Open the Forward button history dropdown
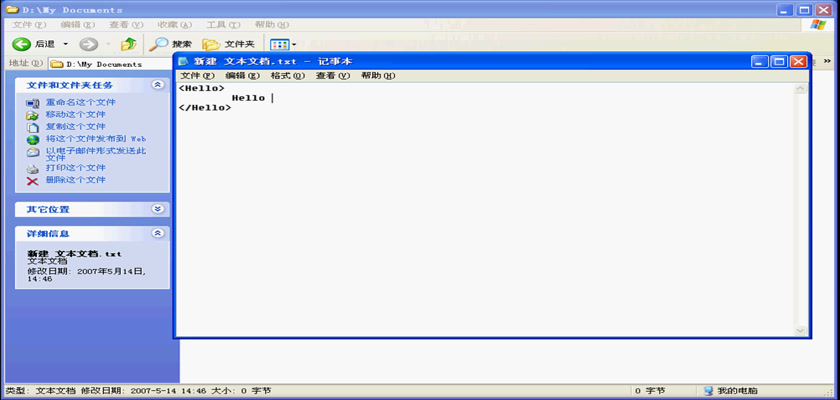840x400 pixels. click(108, 44)
